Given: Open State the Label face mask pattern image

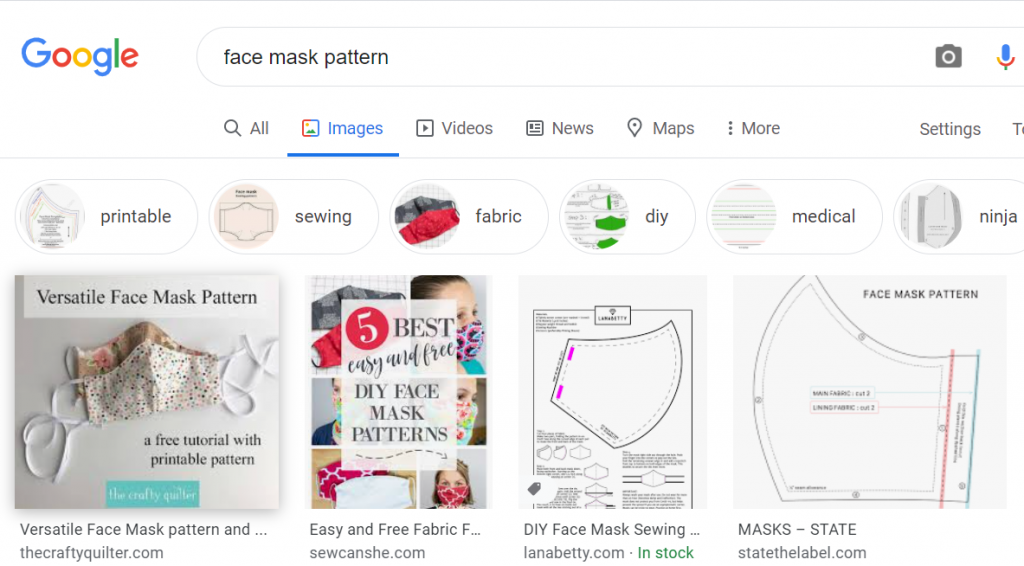Looking at the screenshot, I should point(869,392).
